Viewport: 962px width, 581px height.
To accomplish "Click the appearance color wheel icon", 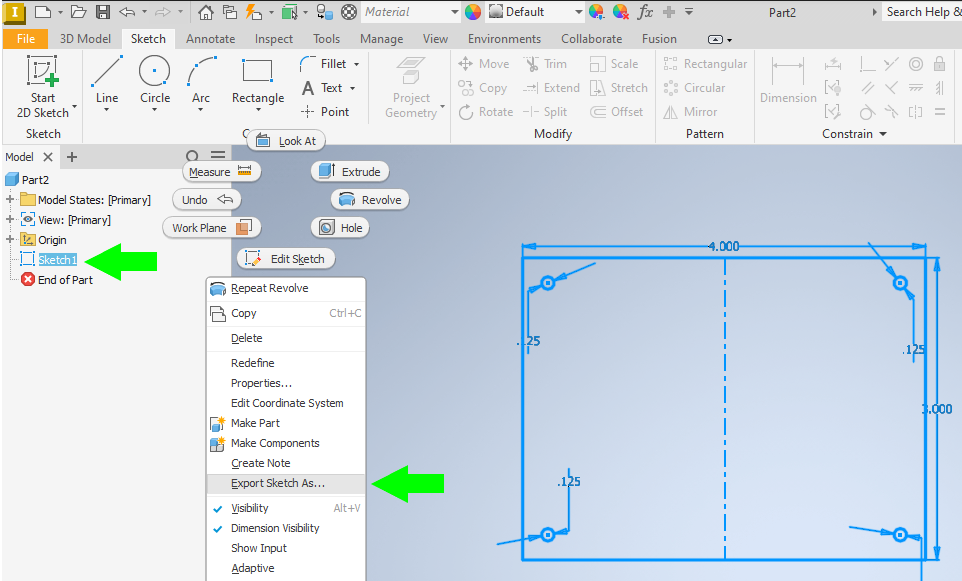I will (x=473, y=12).
